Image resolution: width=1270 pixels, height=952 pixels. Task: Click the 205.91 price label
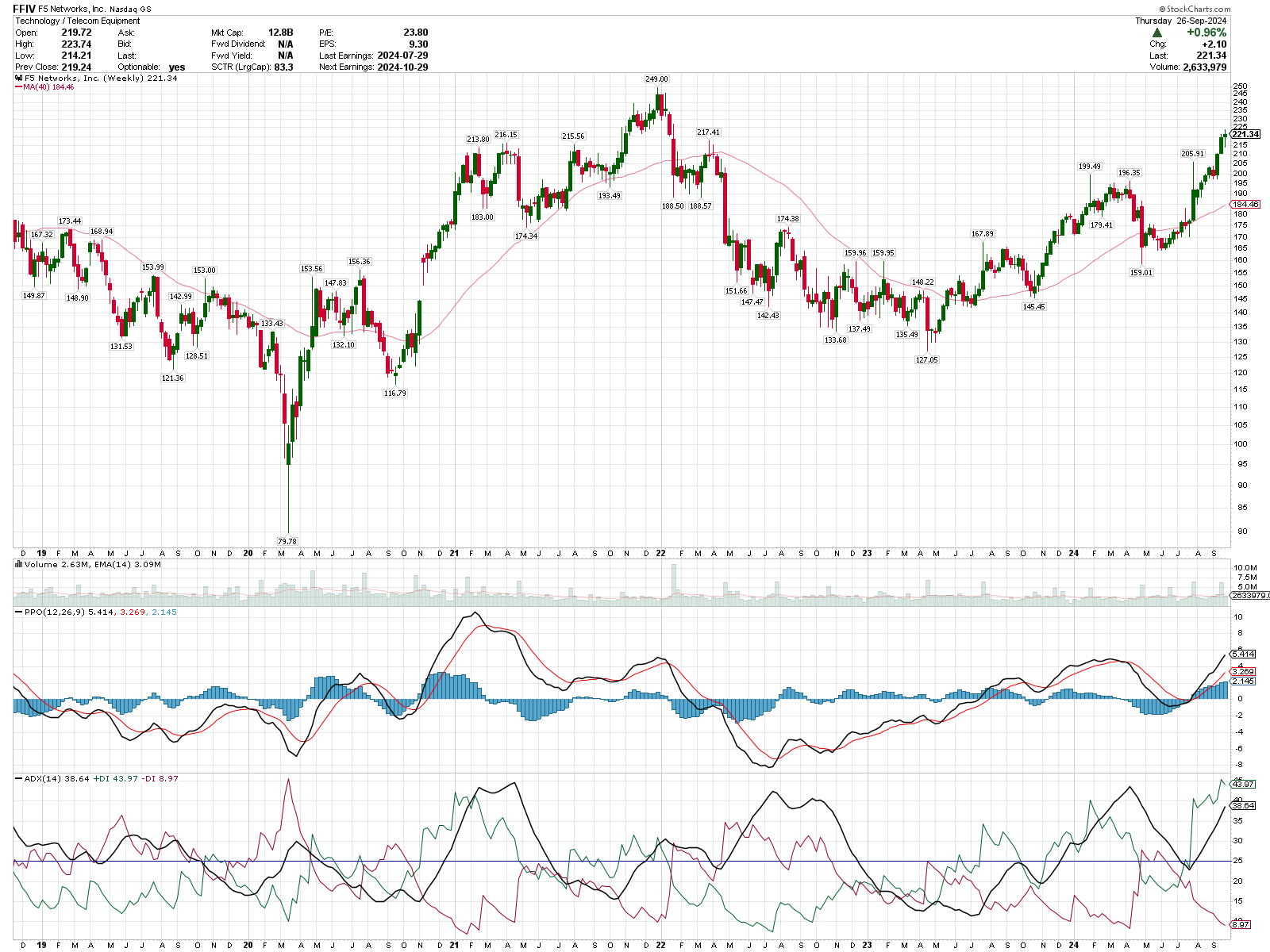point(1193,154)
